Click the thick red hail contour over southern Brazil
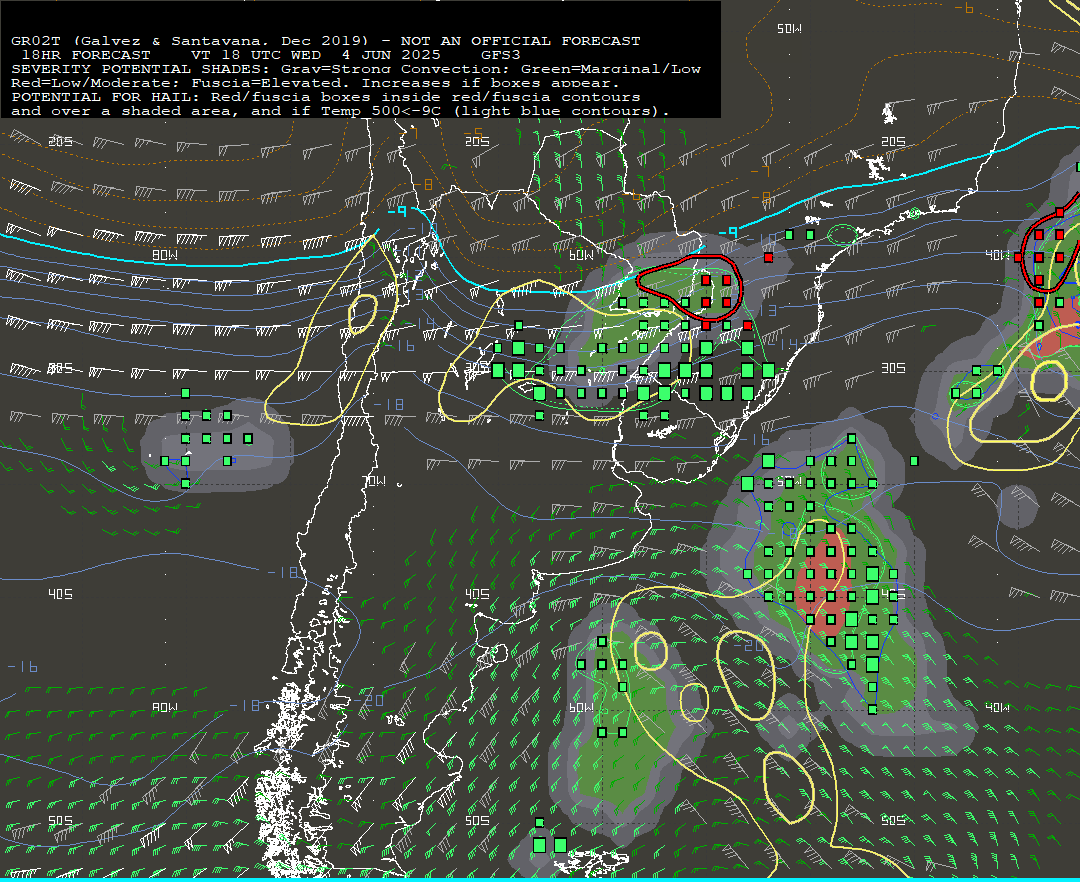 click(x=689, y=286)
